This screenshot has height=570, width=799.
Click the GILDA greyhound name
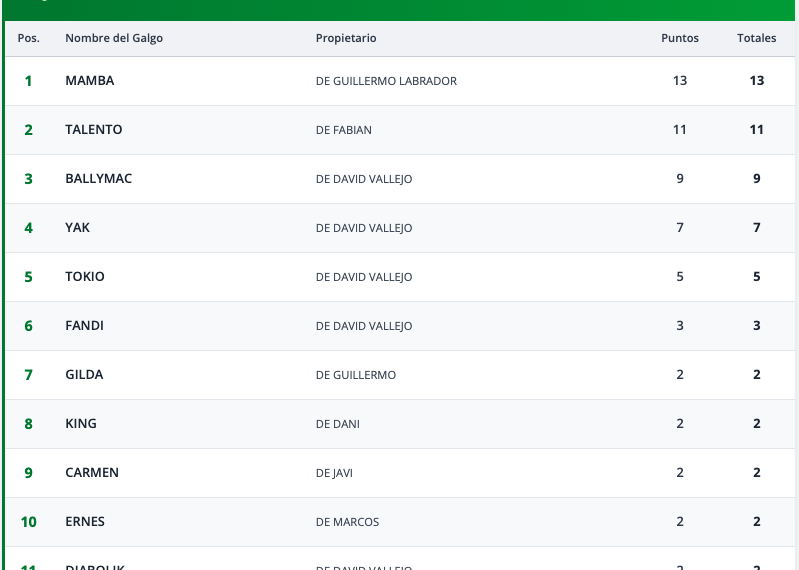(84, 375)
